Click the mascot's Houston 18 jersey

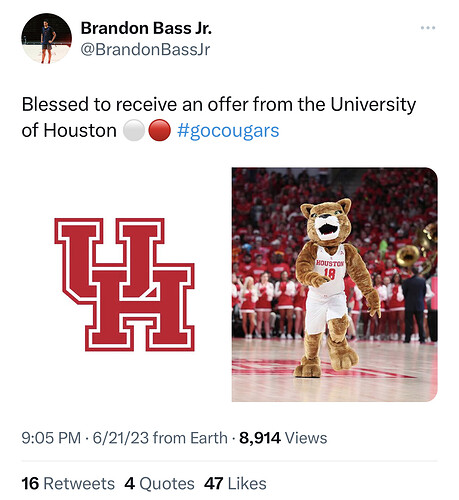click(x=328, y=268)
